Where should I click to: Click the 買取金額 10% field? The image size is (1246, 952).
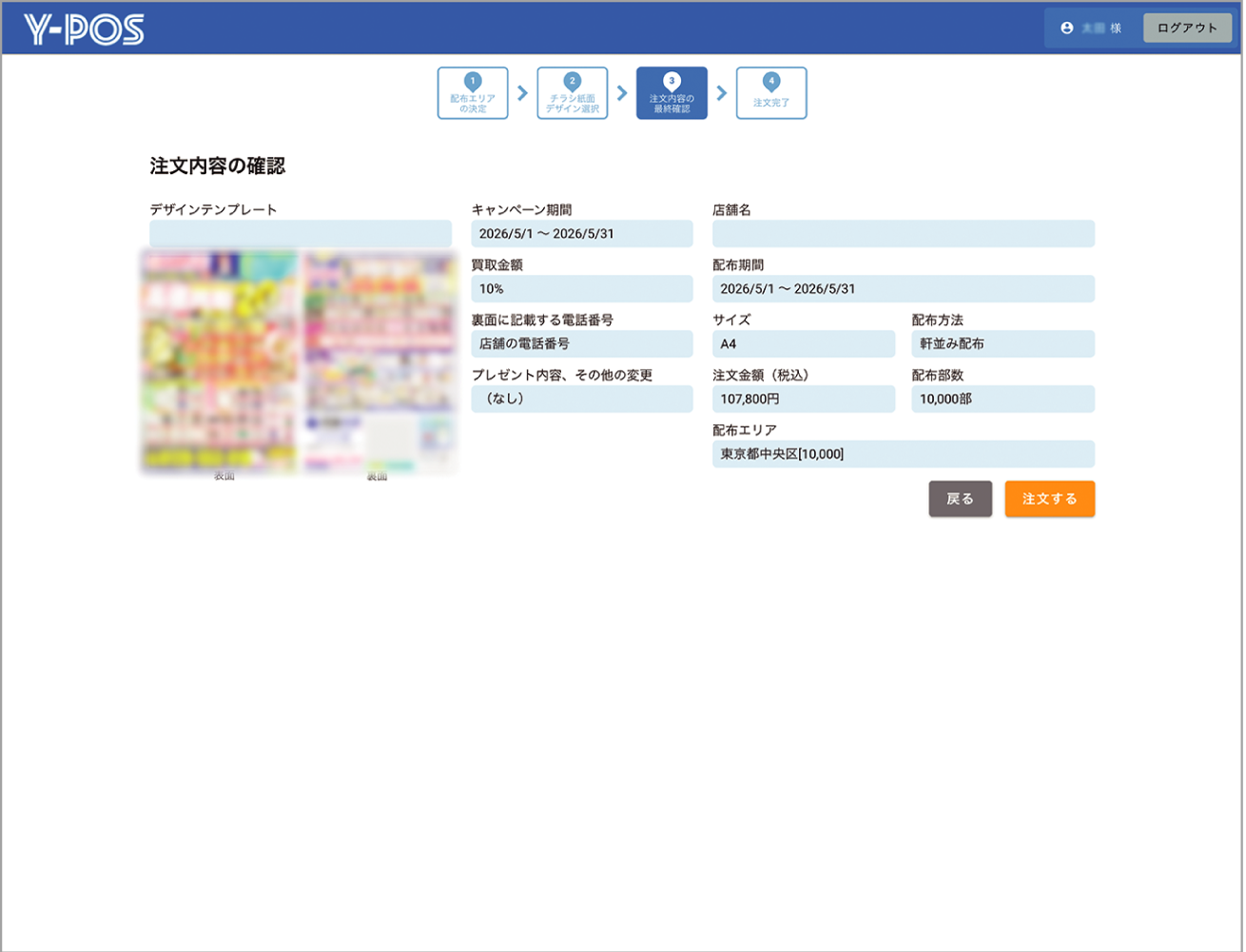click(x=582, y=289)
